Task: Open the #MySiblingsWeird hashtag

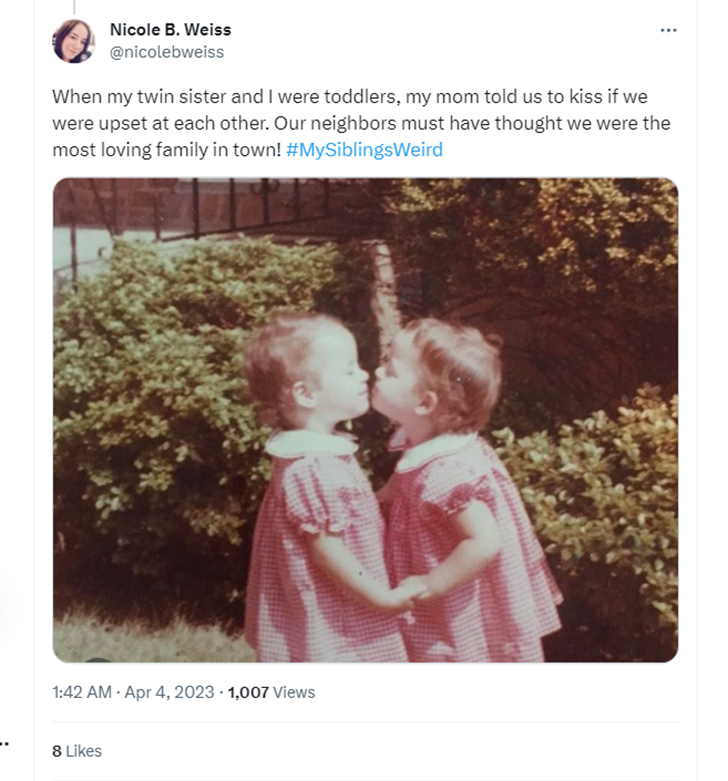Action: pos(364,150)
